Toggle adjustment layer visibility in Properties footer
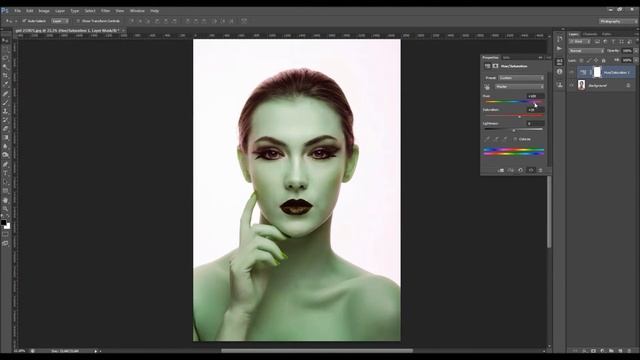This screenshot has width=640, height=360. 531,170
